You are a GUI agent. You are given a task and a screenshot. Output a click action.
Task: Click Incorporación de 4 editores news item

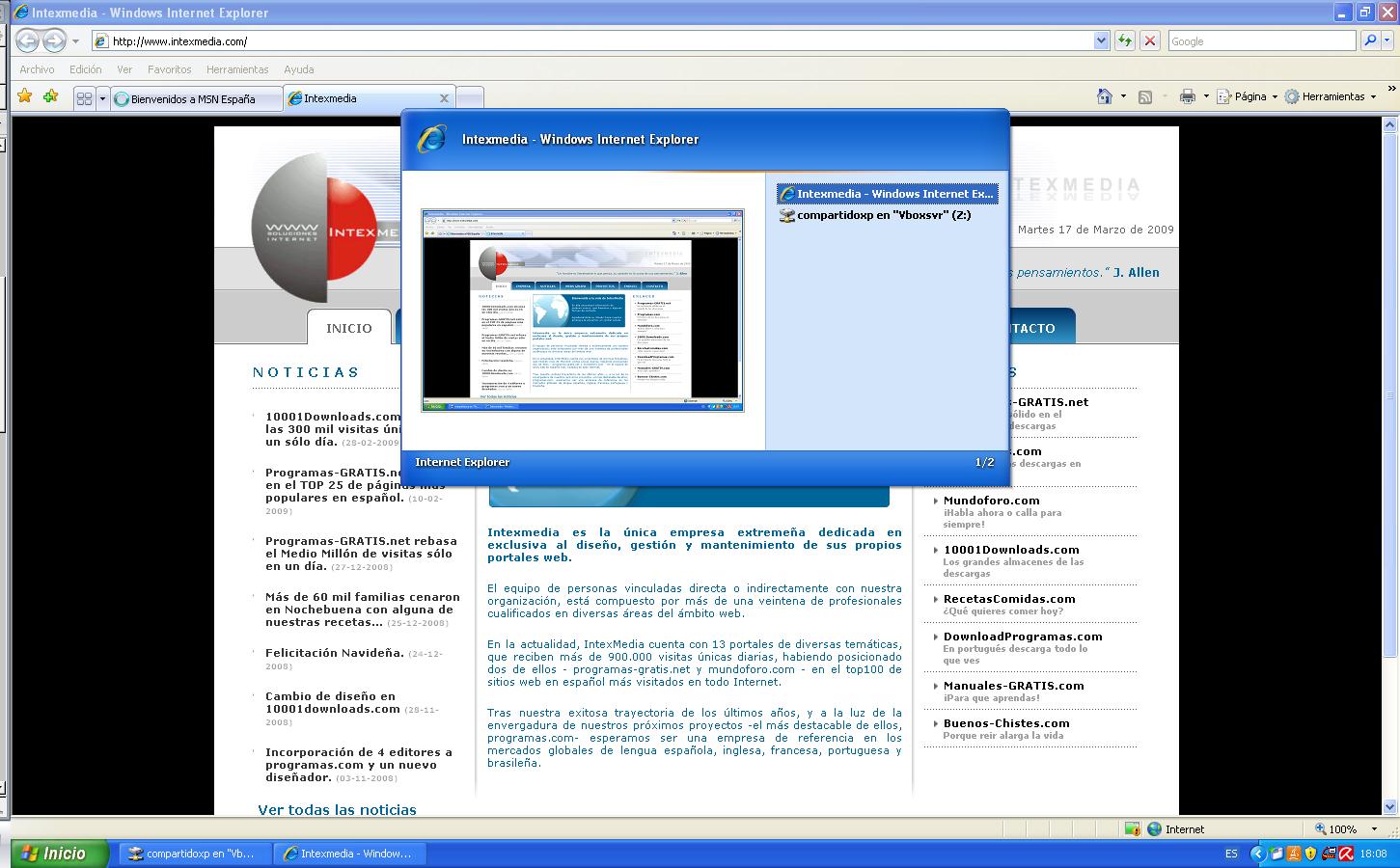(x=359, y=765)
